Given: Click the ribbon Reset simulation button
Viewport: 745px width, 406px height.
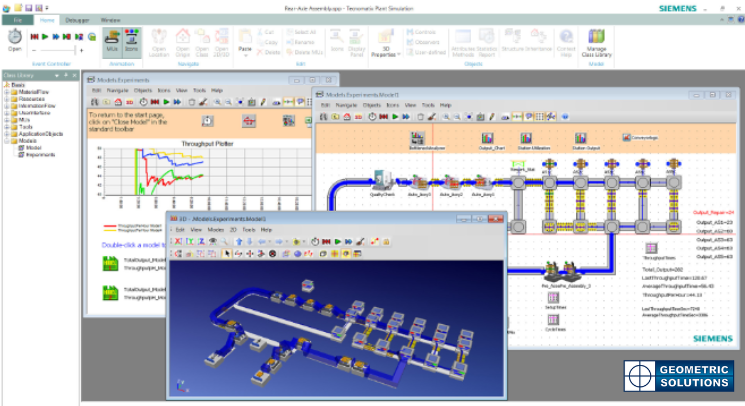Looking at the screenshot, I should [35, 37].
